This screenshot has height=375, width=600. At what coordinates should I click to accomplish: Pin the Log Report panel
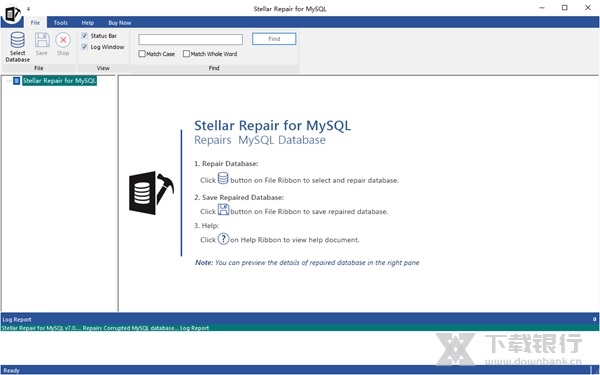[595, 319]
